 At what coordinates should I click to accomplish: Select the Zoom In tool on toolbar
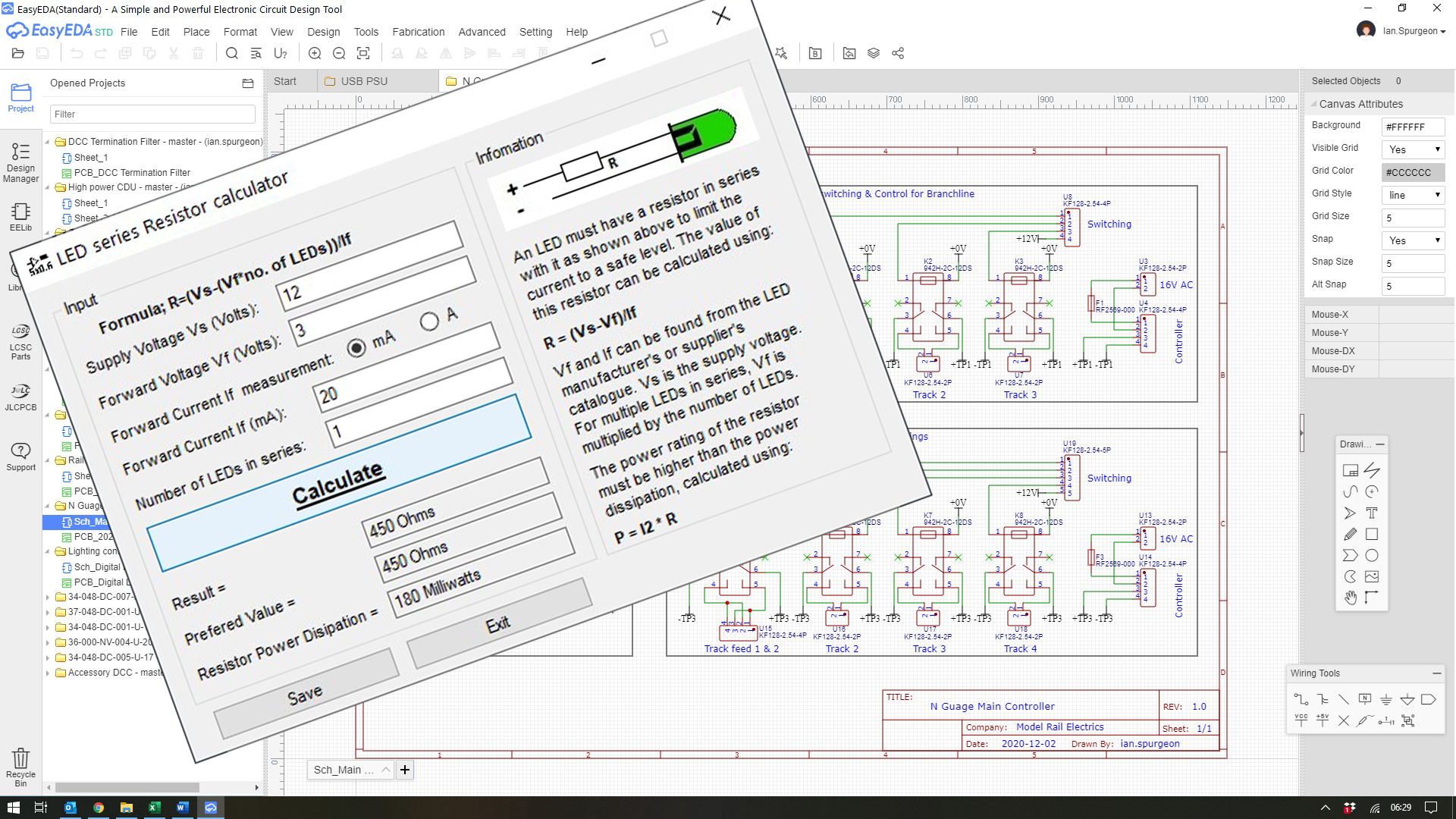coord(315,53)
